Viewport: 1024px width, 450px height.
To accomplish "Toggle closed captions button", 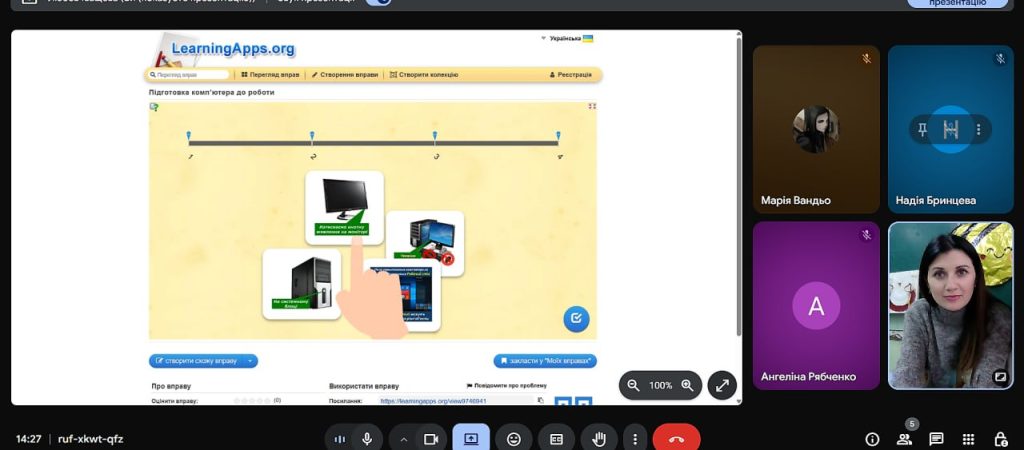I will pos(556,439).
